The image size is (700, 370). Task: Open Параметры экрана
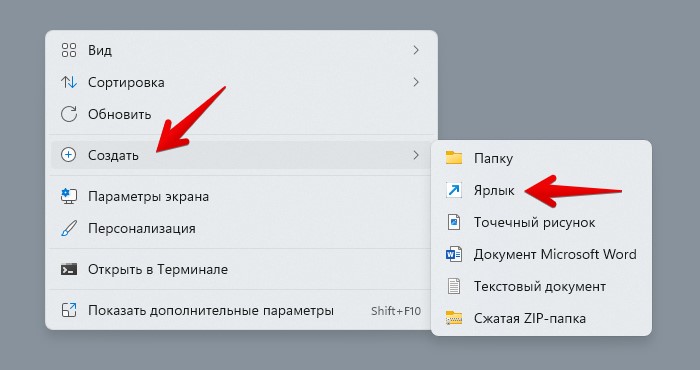coord(241,196)
